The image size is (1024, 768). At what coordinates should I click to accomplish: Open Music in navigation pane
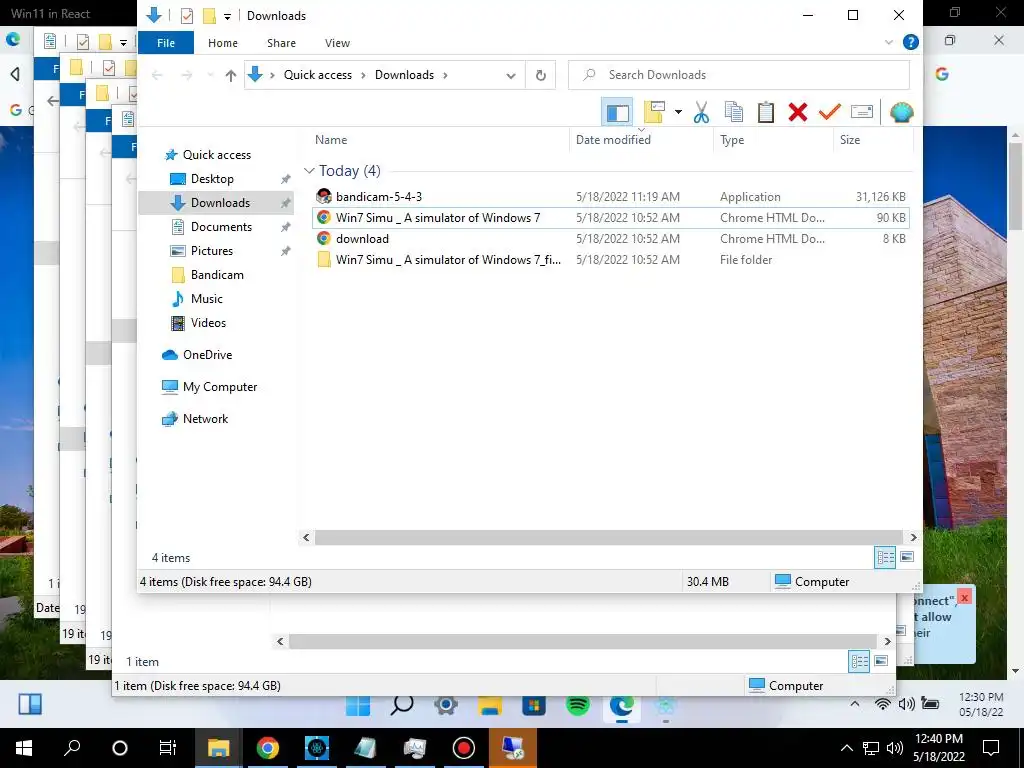pos(206,299)
